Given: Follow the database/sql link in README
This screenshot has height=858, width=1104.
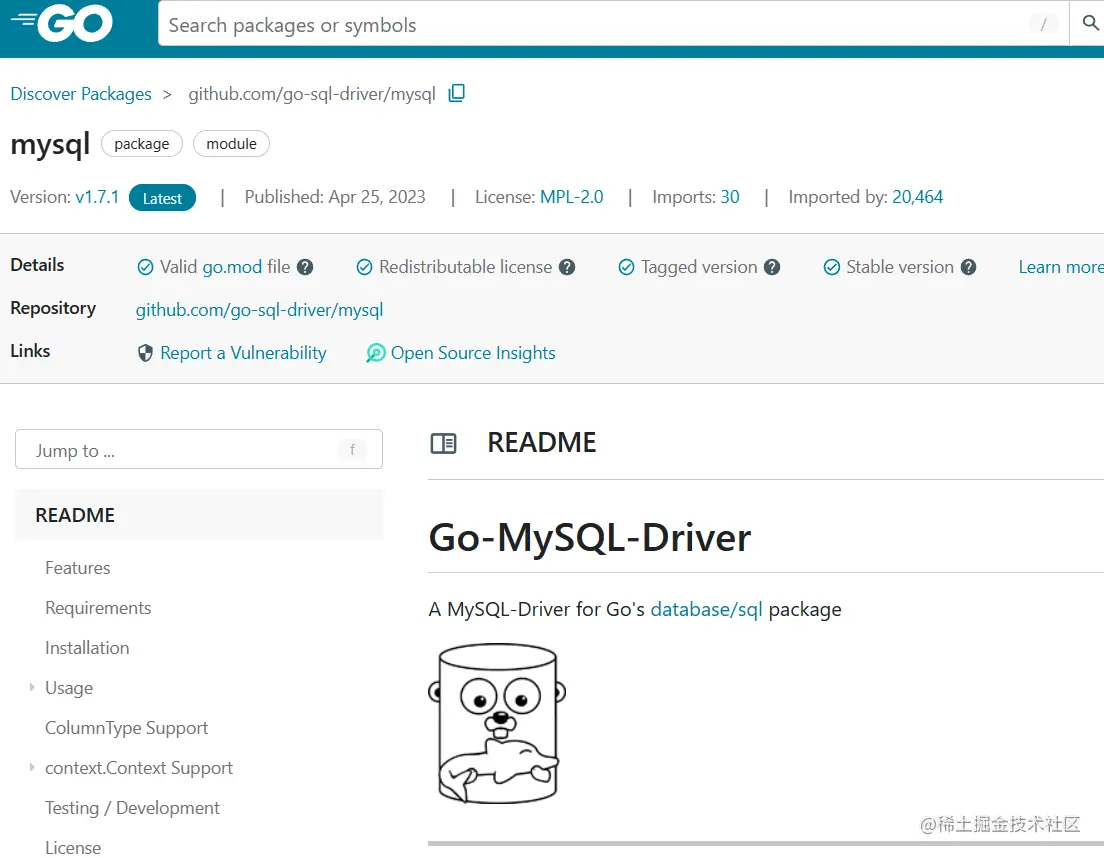Looking at the screenshot, I should [706, 610].
